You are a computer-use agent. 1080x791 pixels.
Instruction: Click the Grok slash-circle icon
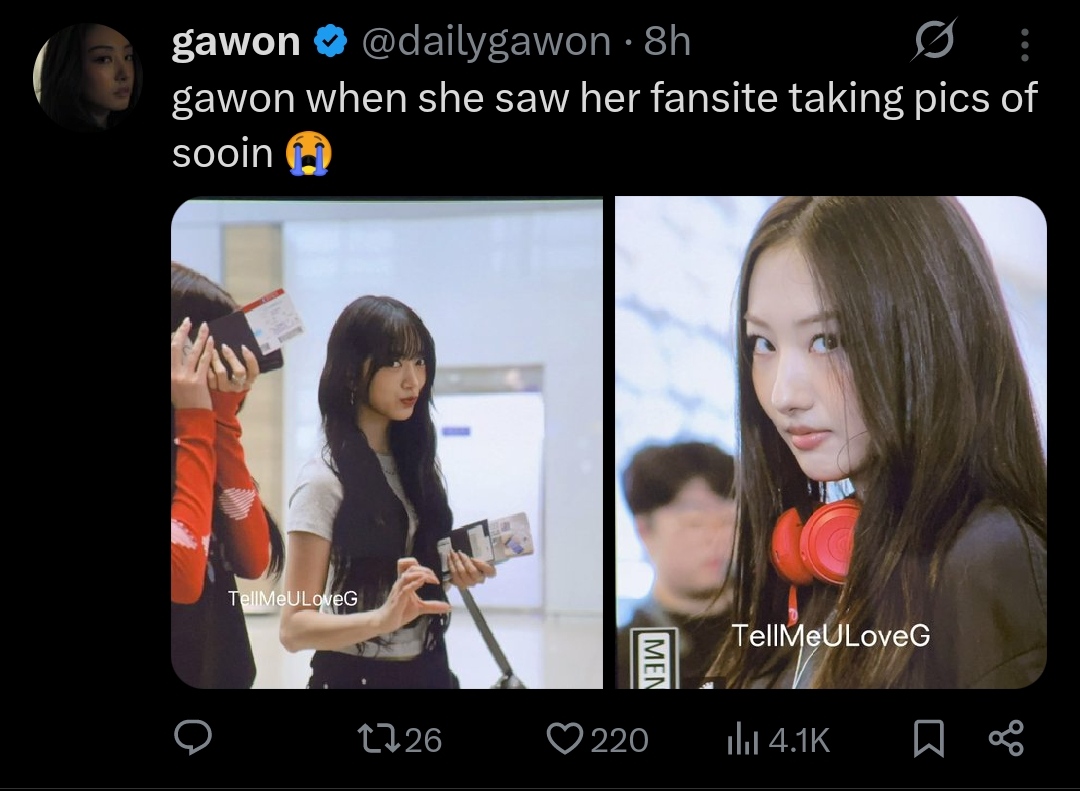coord(934,41)
